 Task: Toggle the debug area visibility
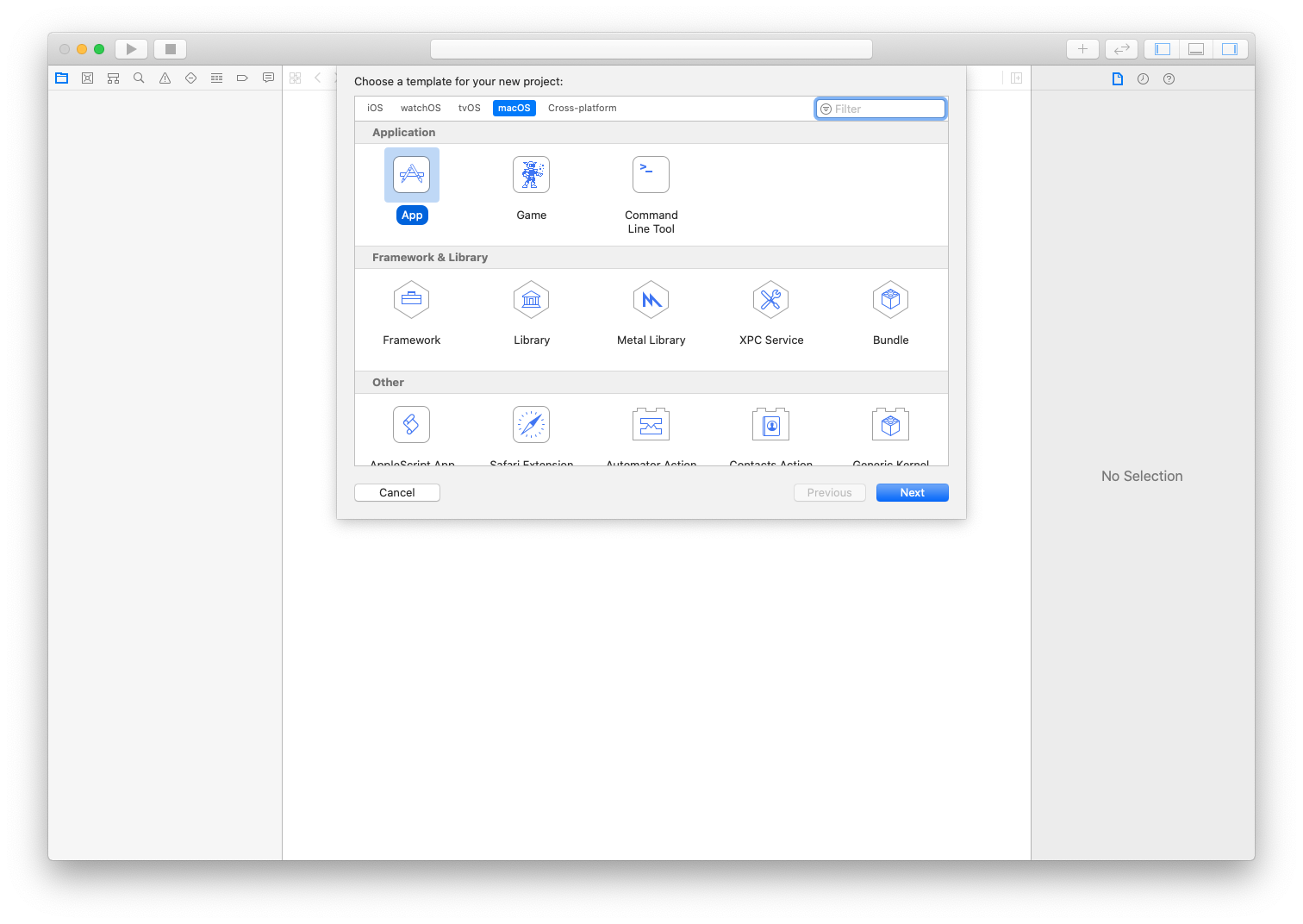[1196, 49]
